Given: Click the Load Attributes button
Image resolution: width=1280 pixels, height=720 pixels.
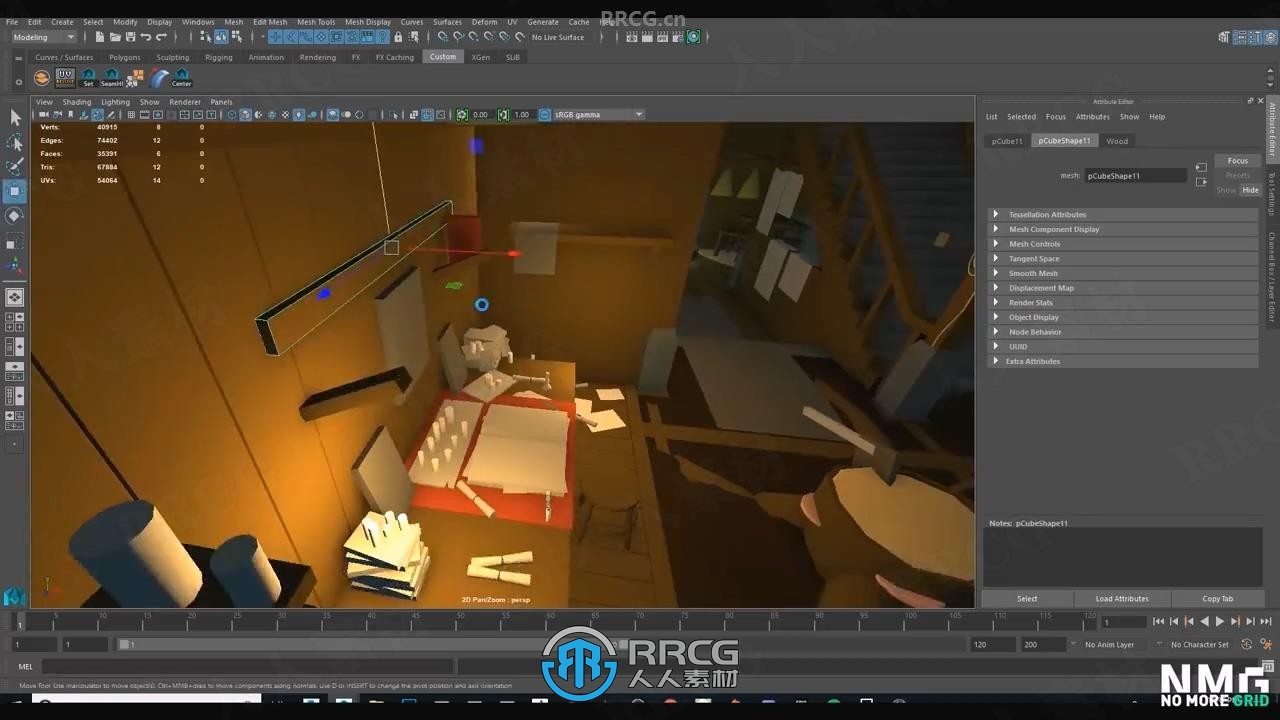Looking at the screenshot, I should tap(1122, 599).
